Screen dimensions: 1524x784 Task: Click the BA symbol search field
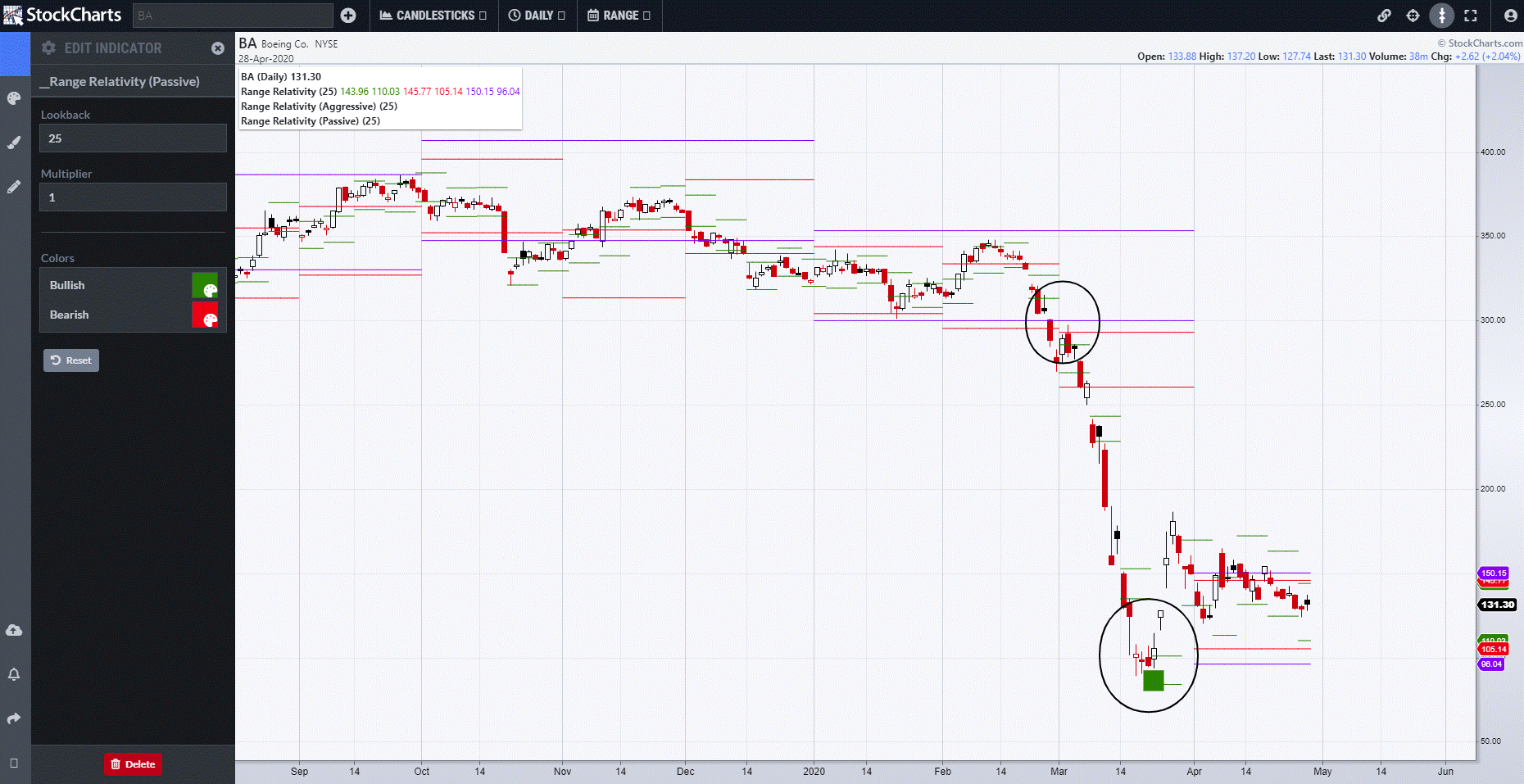[x=233, y=16]
